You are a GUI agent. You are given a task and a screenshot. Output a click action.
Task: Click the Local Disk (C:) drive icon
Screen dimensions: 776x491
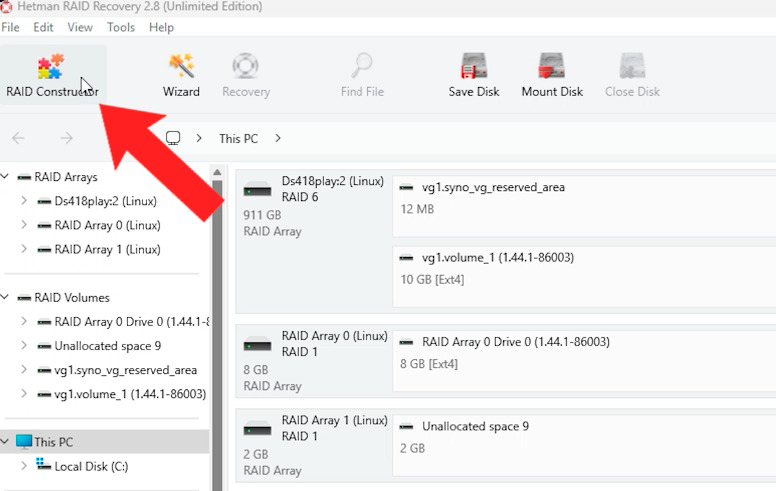(x=44, y=465)
